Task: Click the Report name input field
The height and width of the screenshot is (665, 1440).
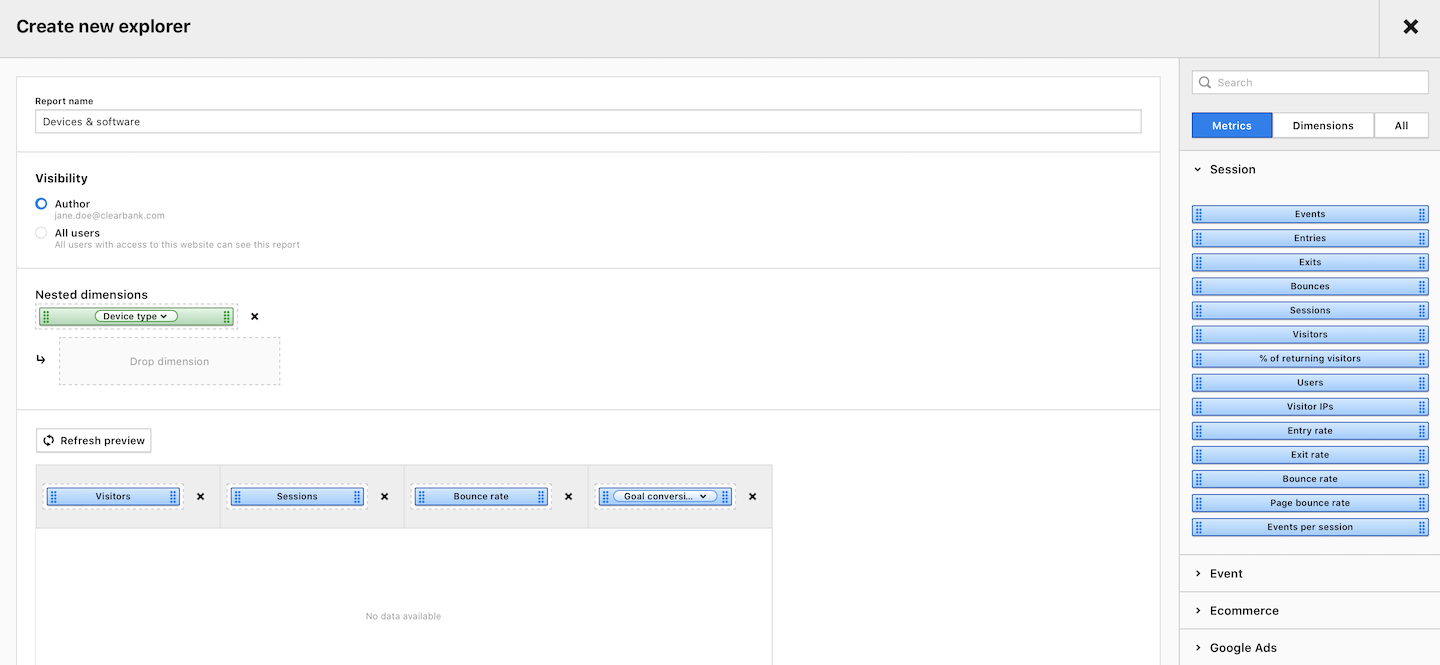Action: (588, 121)
